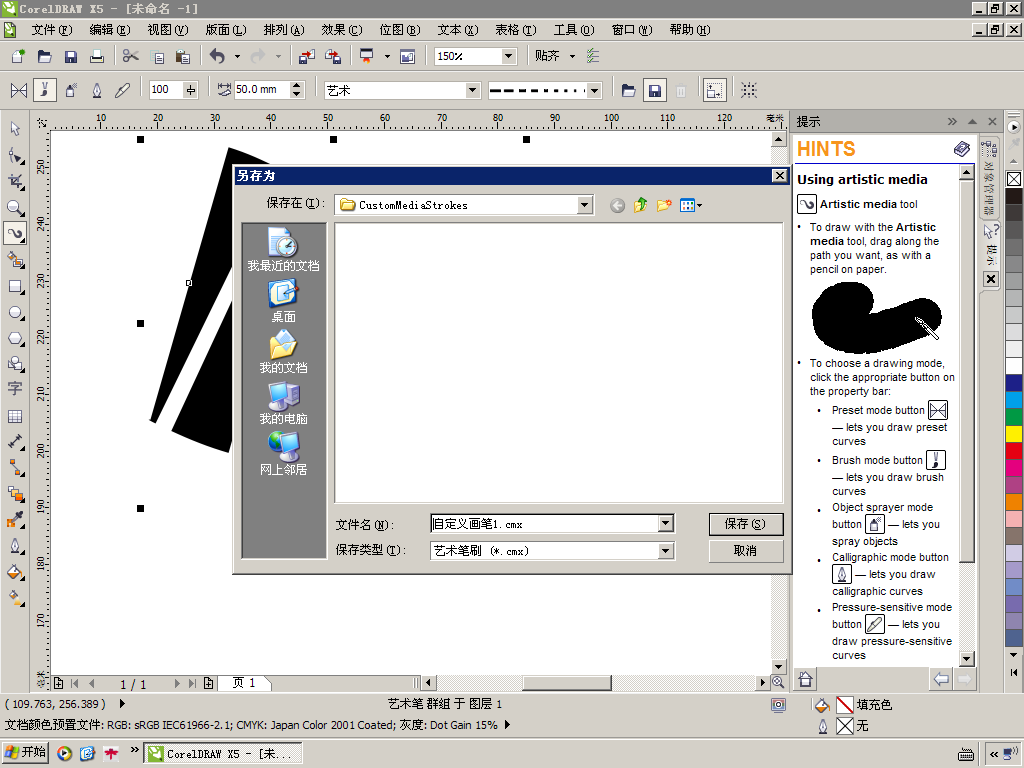Image resolution: width=1024 pixels, height=768 pixels.
Task: Open the 位图(B) menu
Action: [x=400, y=30]
